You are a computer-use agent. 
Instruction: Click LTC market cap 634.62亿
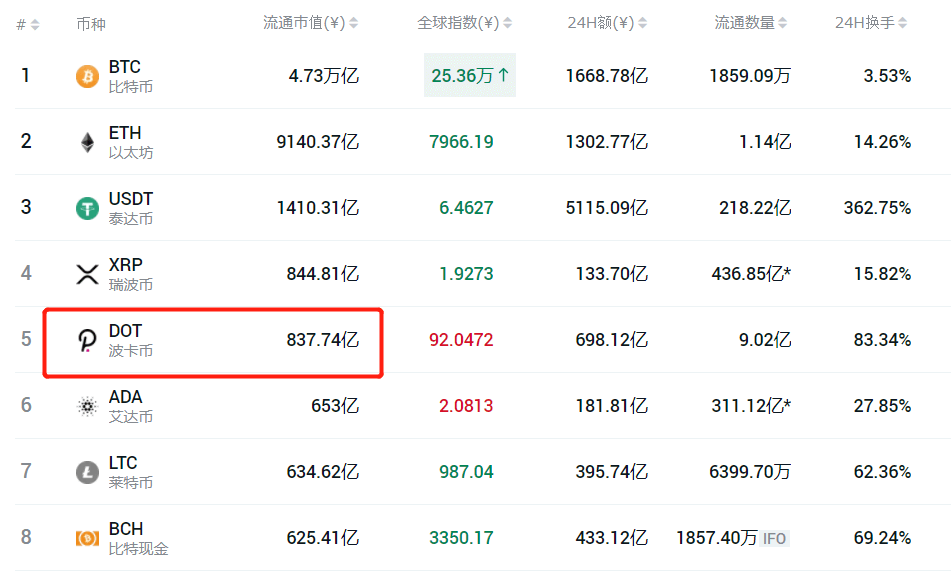point(323,472)
